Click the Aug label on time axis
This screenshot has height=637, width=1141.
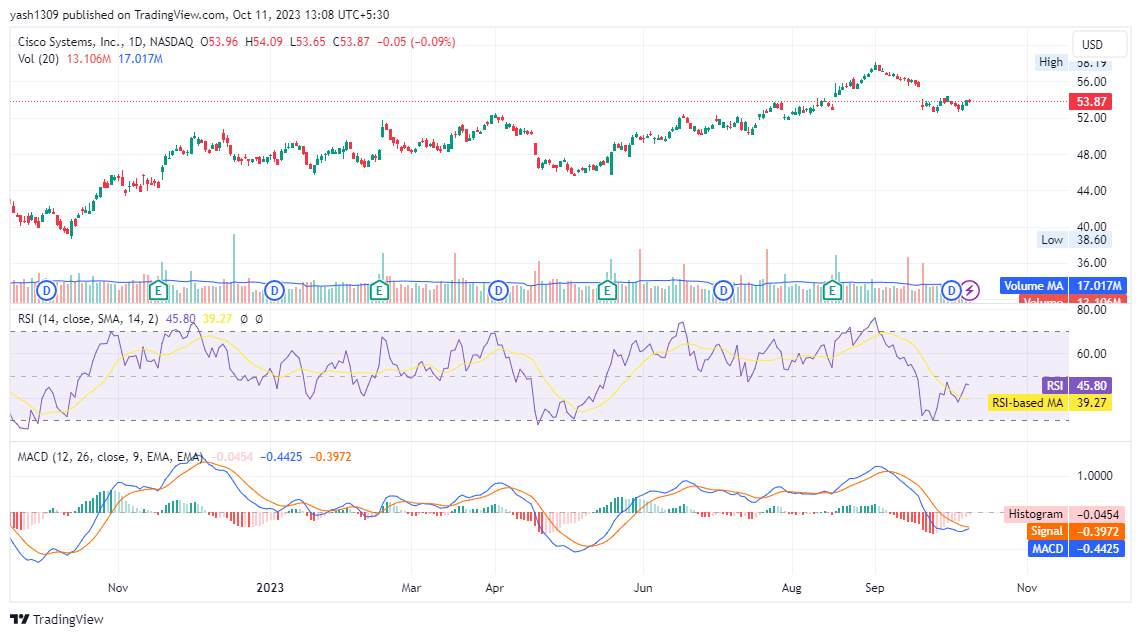(x=792, y=587)
